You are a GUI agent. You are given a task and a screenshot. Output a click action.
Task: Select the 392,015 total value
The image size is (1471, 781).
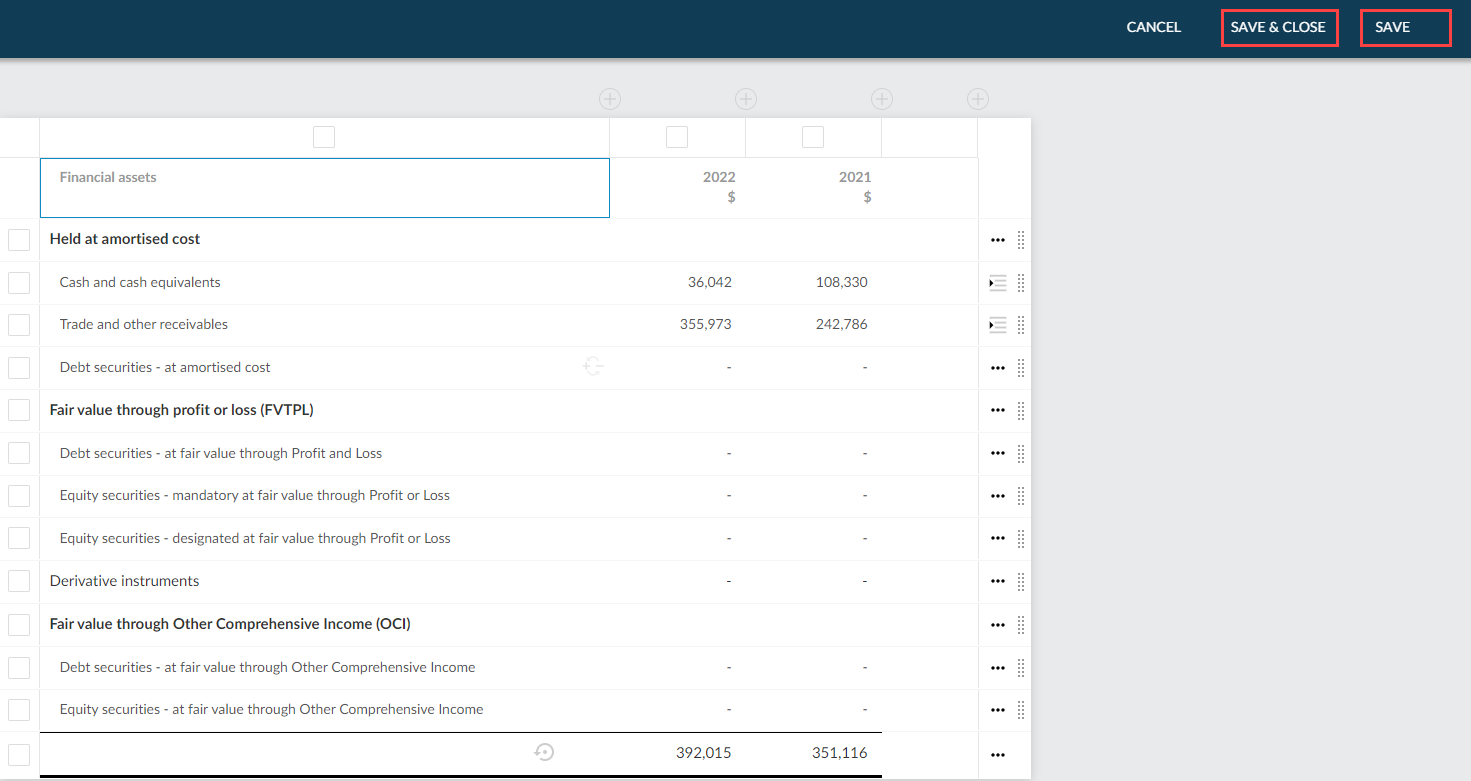pos(704,753)
